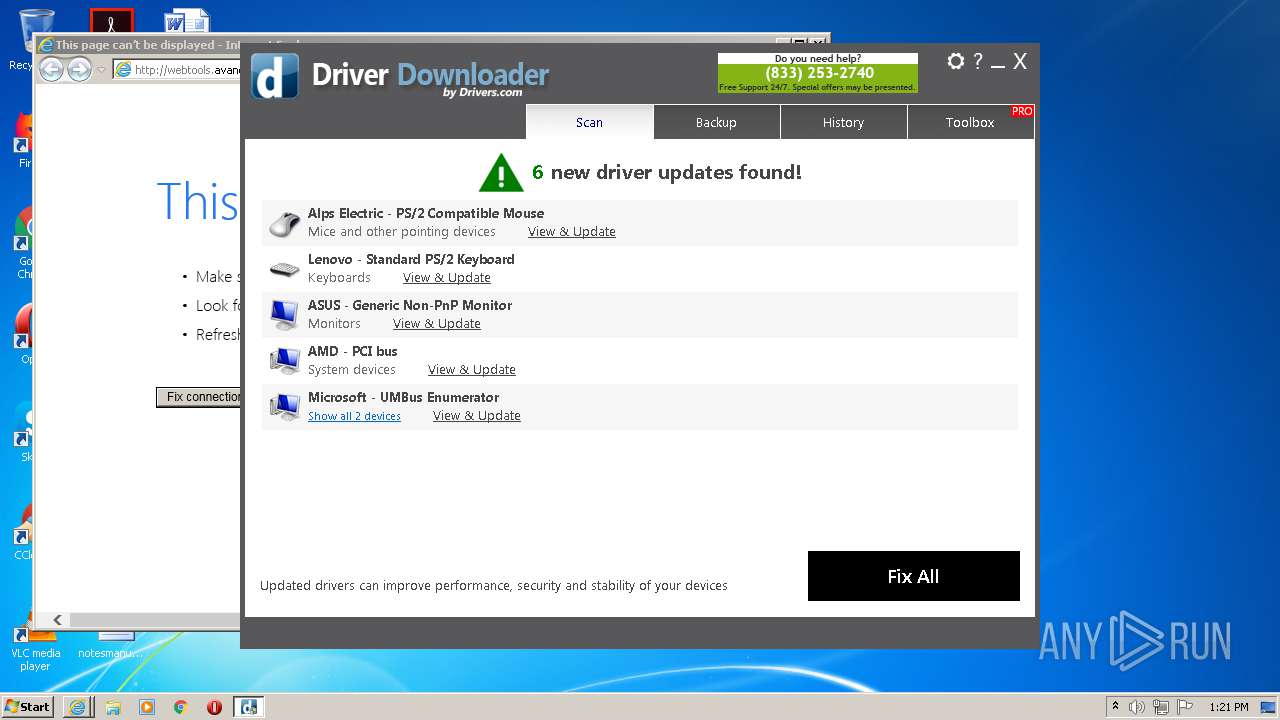
Task: Select the monitor icon for ASUS
Action: [x=285, y=315]
